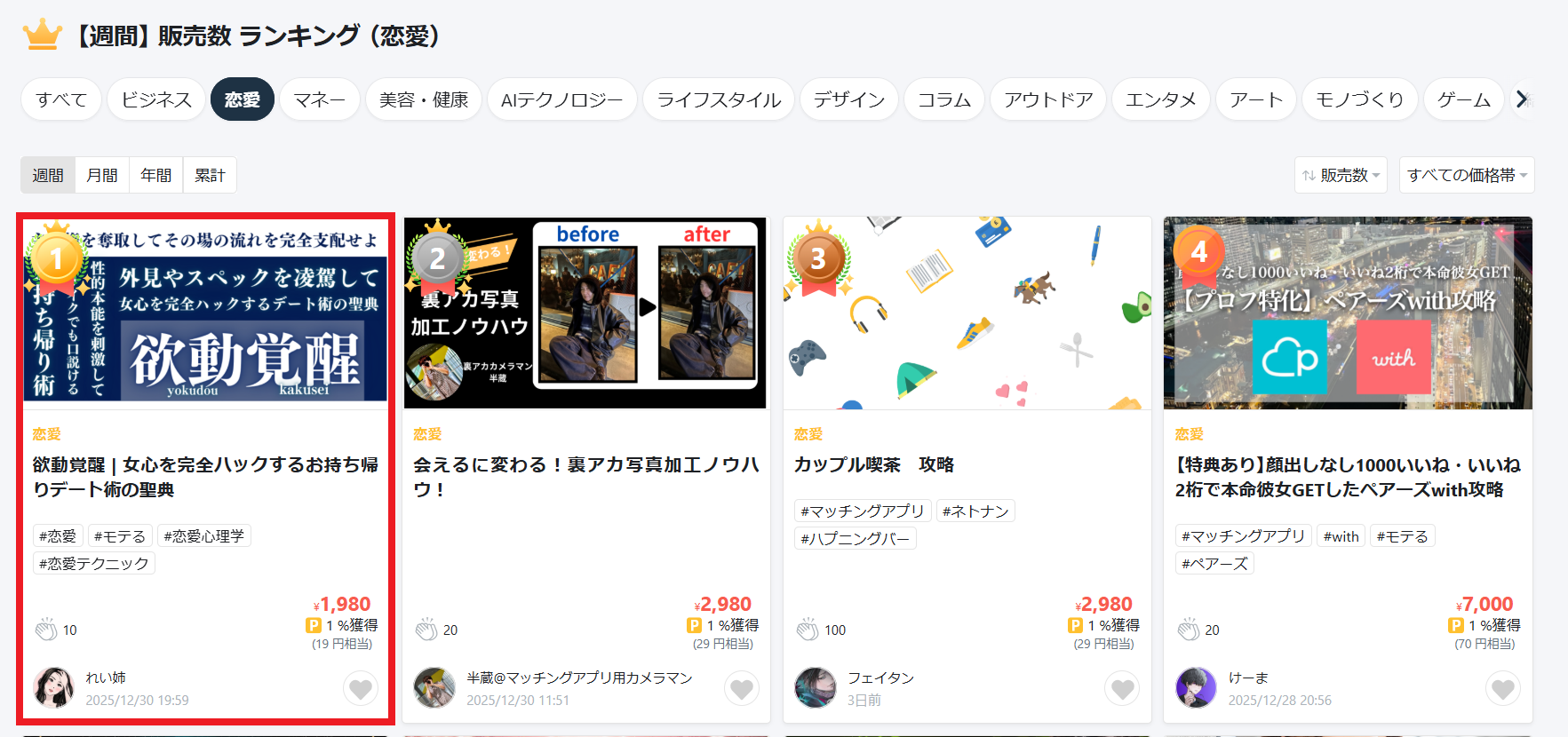Open れい姉 author avatar

53,688
